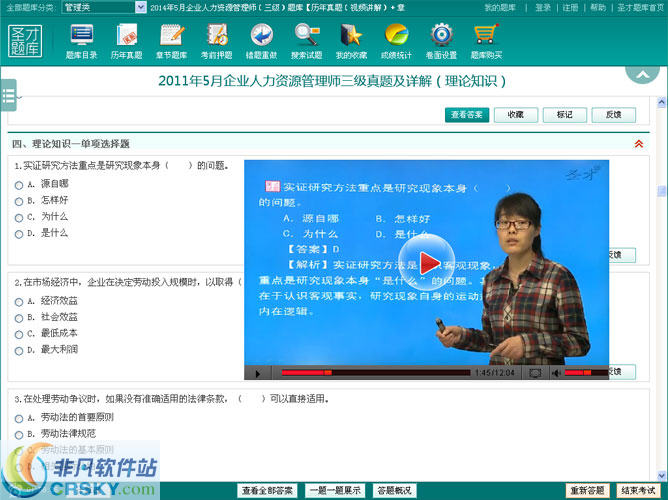Click the page scrollbar up arrow

[x=662, y=102]
